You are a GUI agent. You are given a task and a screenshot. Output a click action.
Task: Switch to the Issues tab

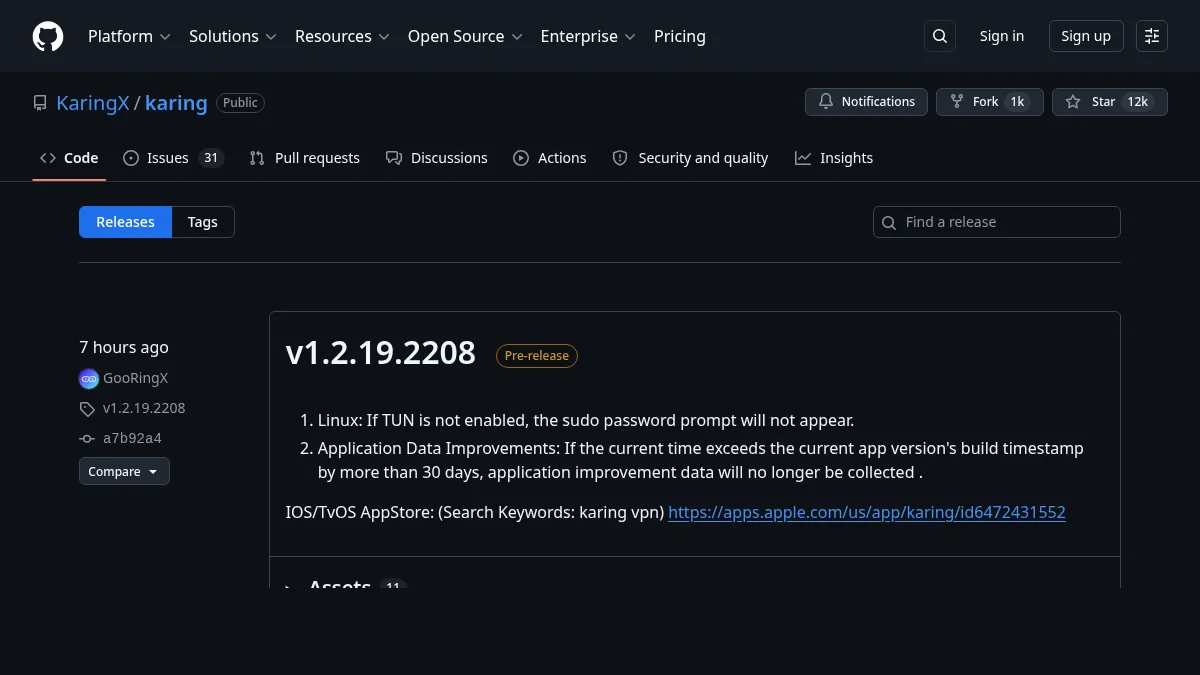pos(173,158)
